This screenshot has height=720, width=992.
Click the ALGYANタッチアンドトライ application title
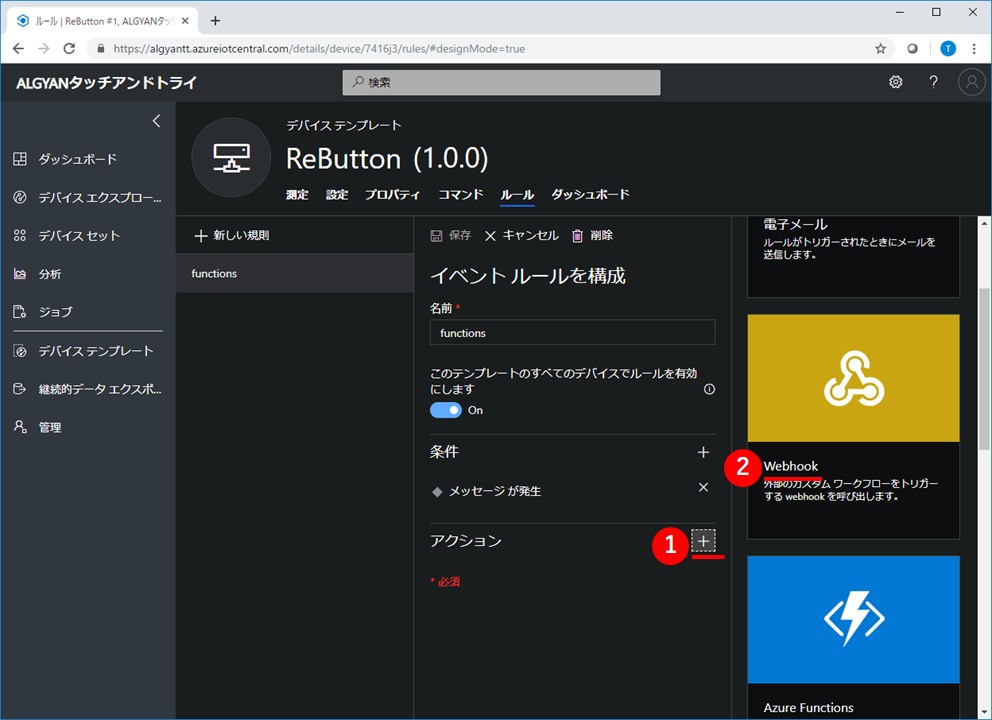click(106, 82)
